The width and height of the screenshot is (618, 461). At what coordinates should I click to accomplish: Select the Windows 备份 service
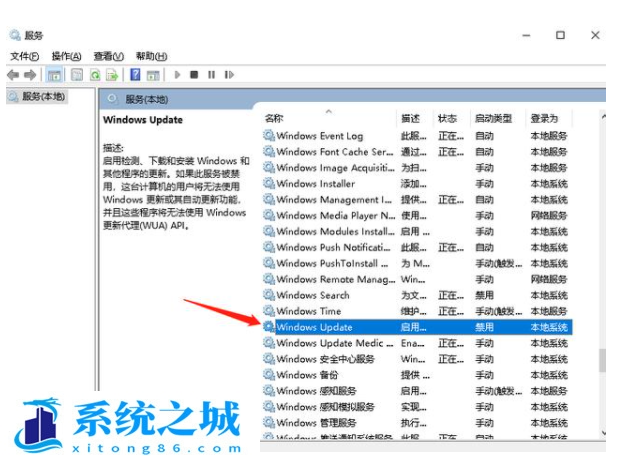click(x=417, y=375)
